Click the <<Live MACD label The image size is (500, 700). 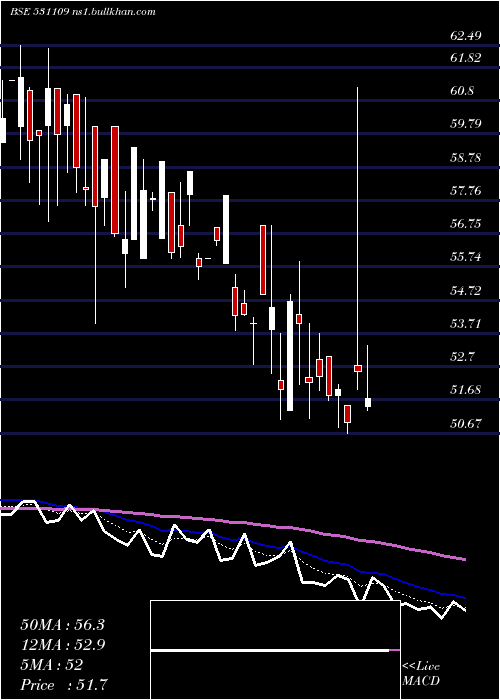pos(421,674)
